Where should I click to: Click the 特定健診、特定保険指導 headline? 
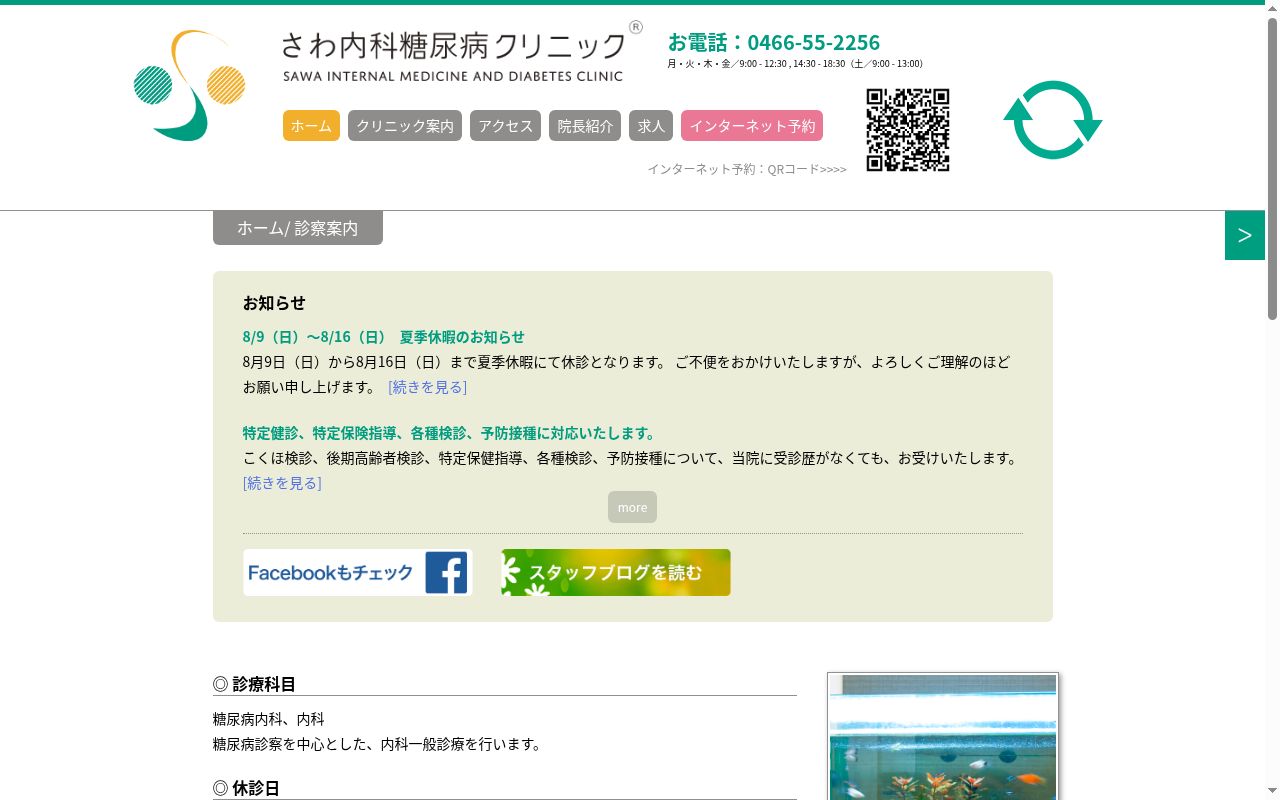(x=451, y=433)
